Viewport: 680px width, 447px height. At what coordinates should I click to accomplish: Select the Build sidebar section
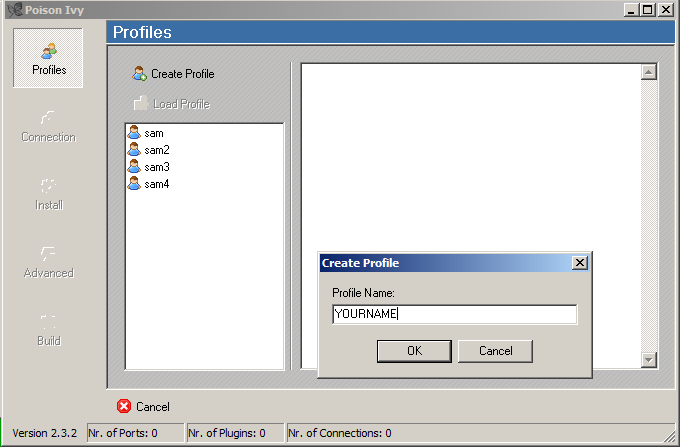(49, 330)
